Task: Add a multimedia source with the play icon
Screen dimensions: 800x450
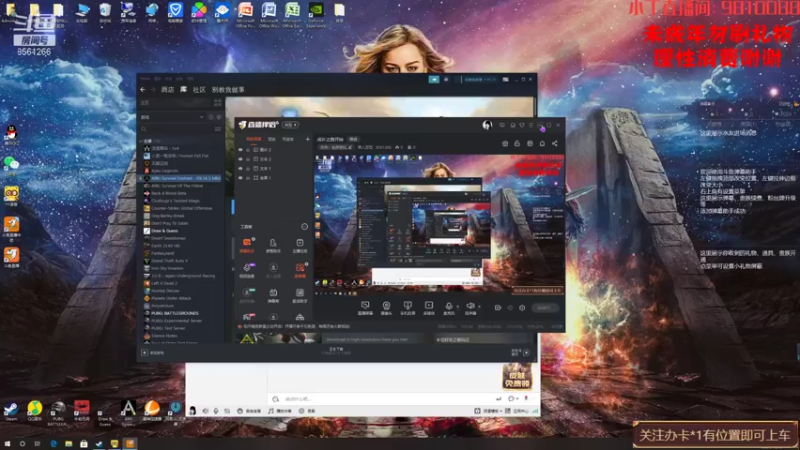Action: pyautogui.click(x=429, y=308)
